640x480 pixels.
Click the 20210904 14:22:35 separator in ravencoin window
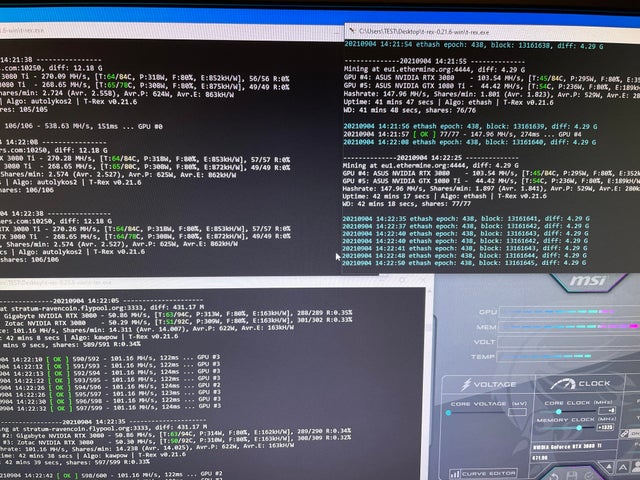click(x=104, y=421)
